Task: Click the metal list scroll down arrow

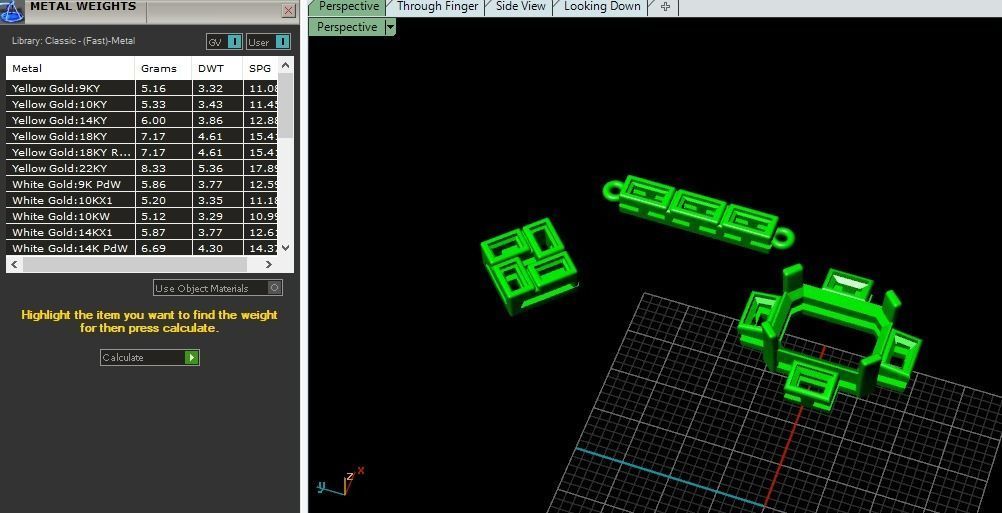Action: tap(286, 248)
